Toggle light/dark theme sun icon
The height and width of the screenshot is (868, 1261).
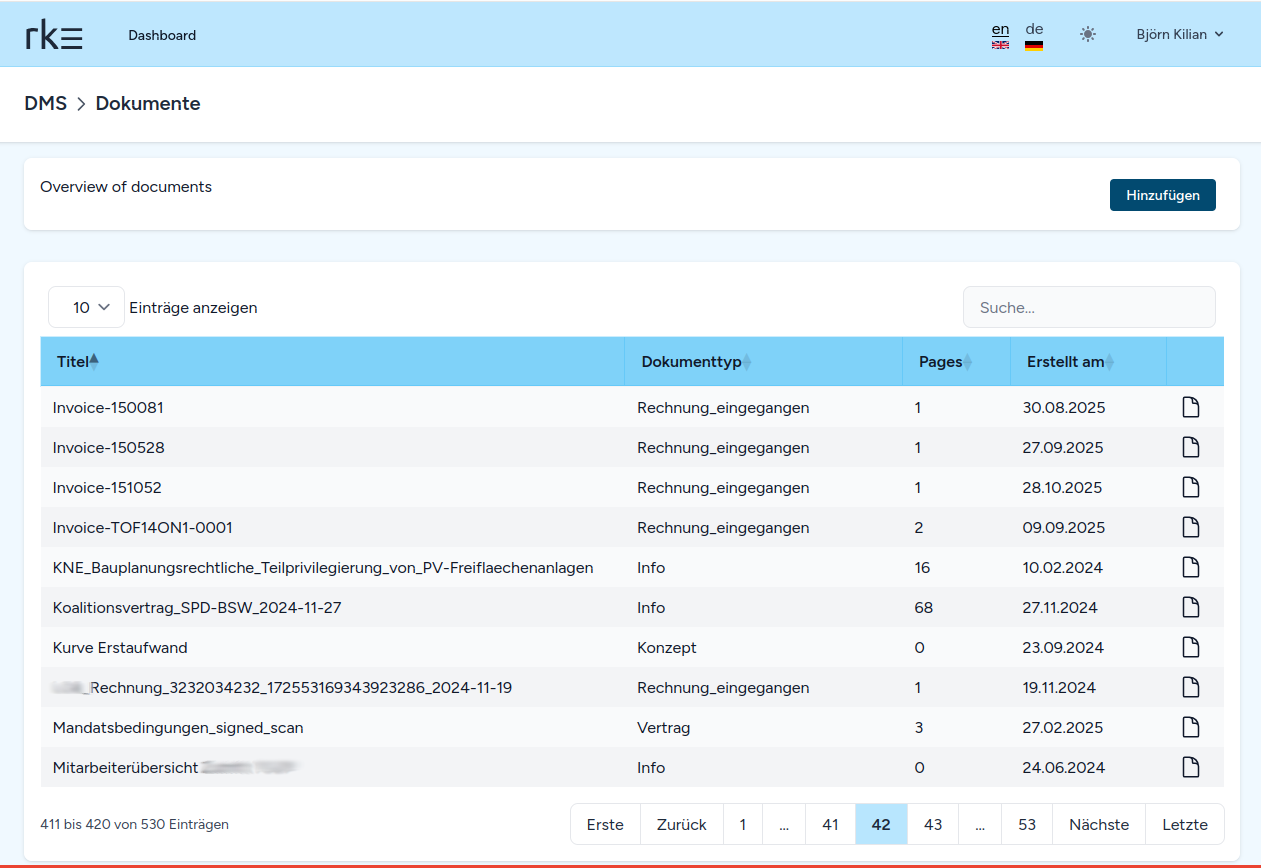[1088, 34]
